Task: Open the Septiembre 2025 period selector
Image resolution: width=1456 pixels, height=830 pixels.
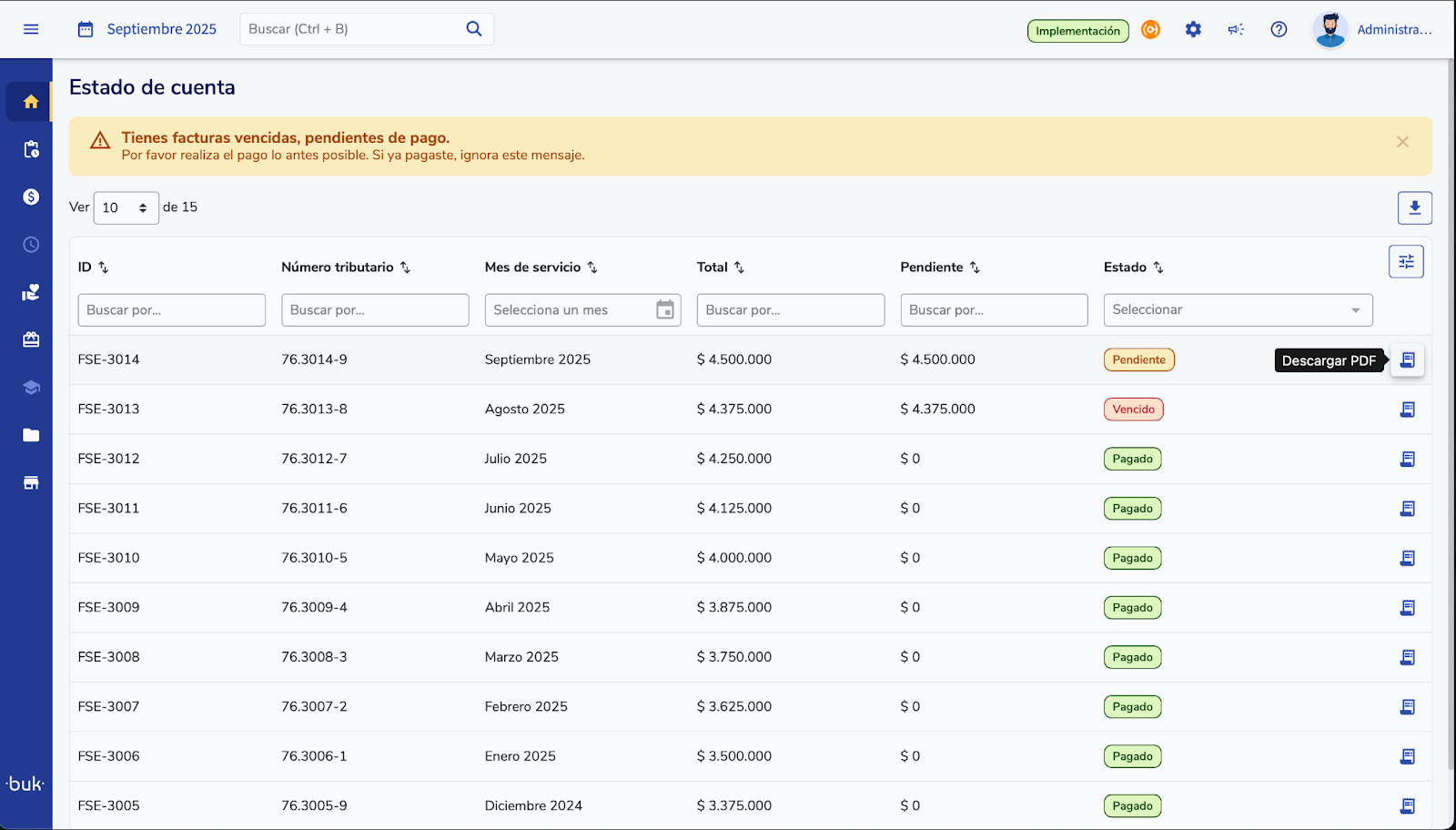Action: coord(147,29)
